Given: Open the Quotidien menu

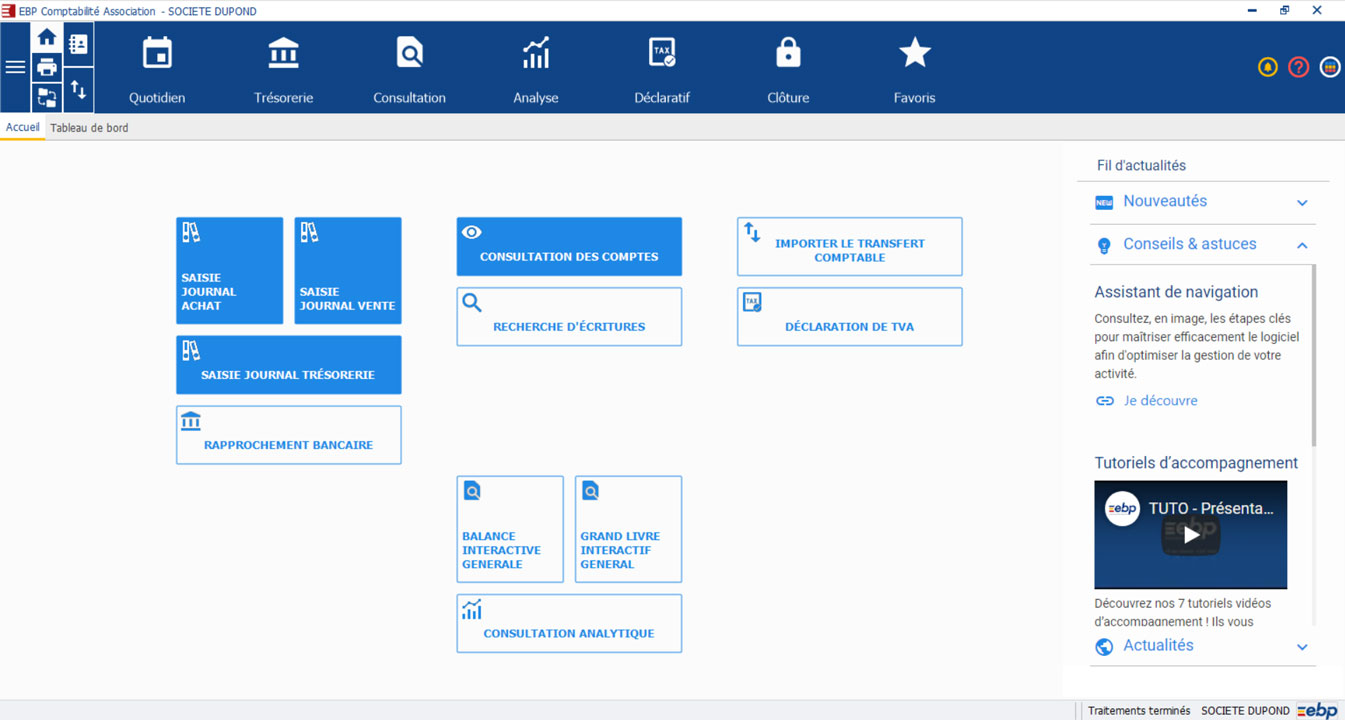Looking at the screenshot, I should point(157,69).
